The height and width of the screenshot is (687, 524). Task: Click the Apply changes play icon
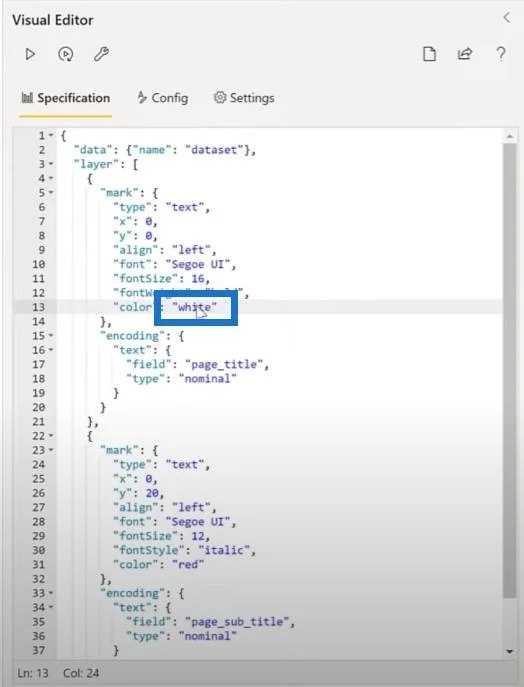[x=30, y=54]
